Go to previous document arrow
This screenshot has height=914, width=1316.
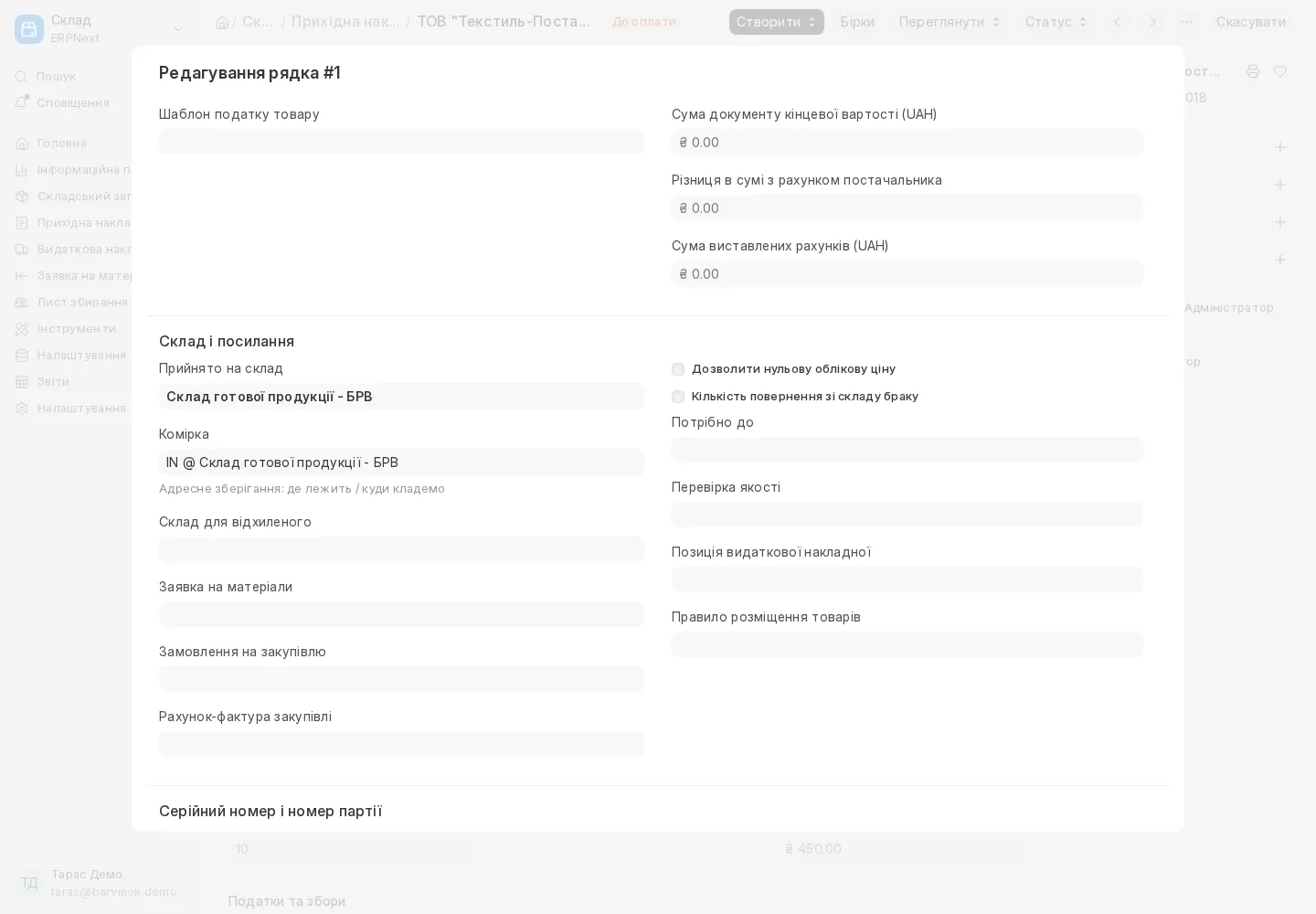pos(1117,22)
